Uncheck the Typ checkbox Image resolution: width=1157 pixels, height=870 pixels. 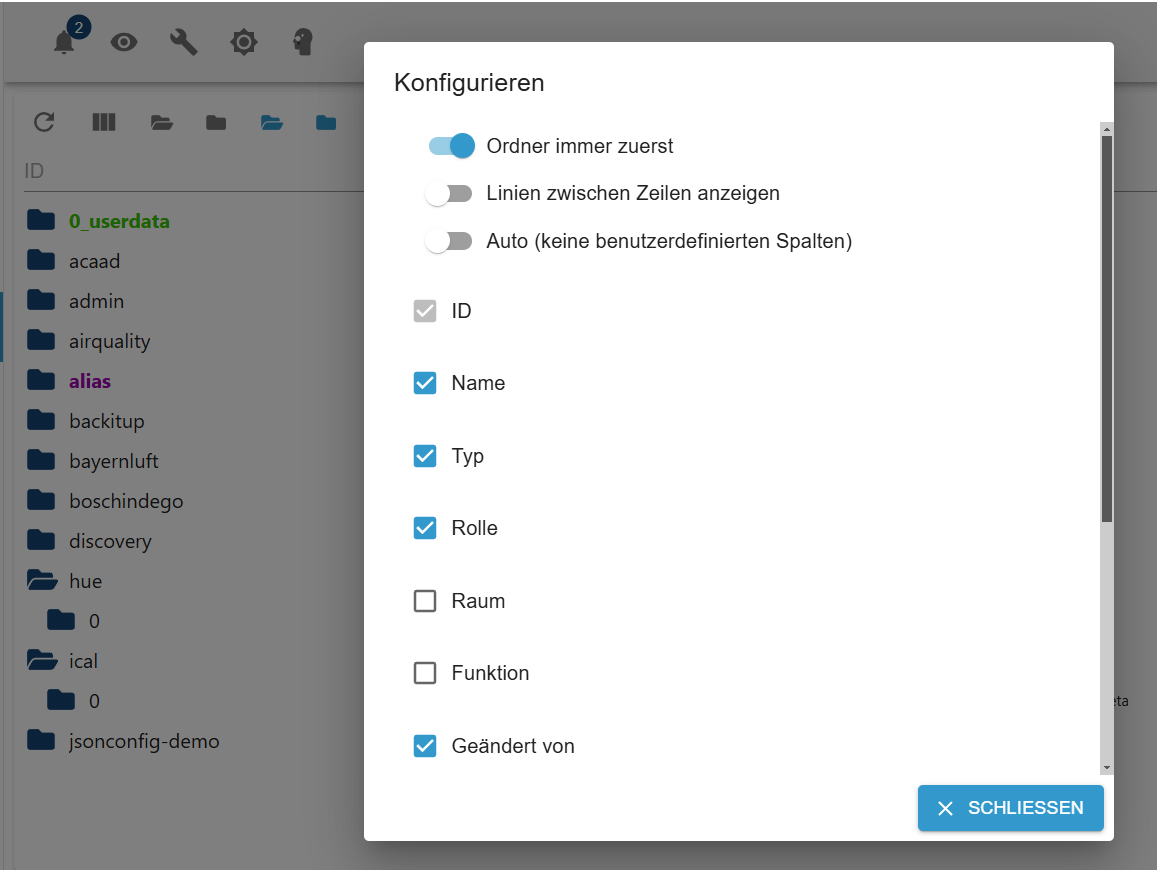(425, 456)
